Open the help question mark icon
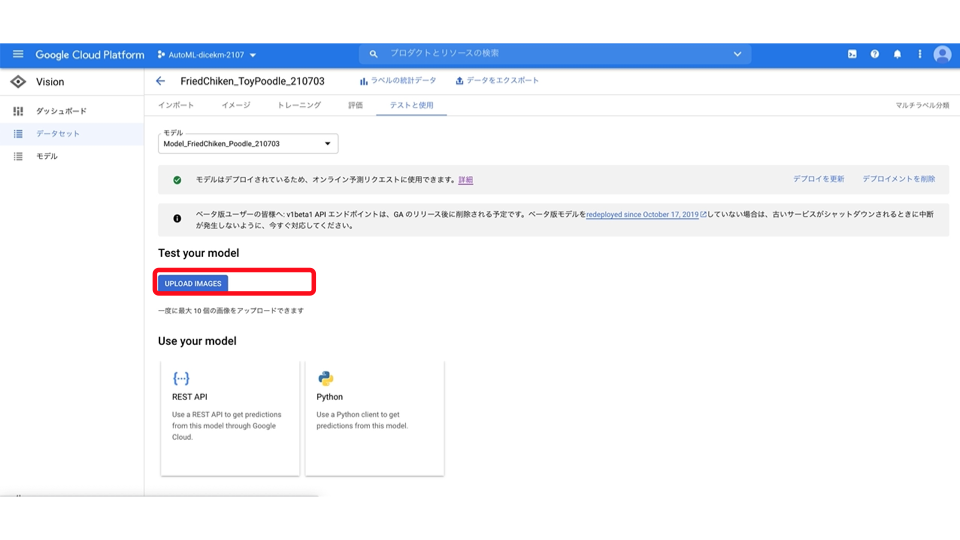 [x=875, y=54]
